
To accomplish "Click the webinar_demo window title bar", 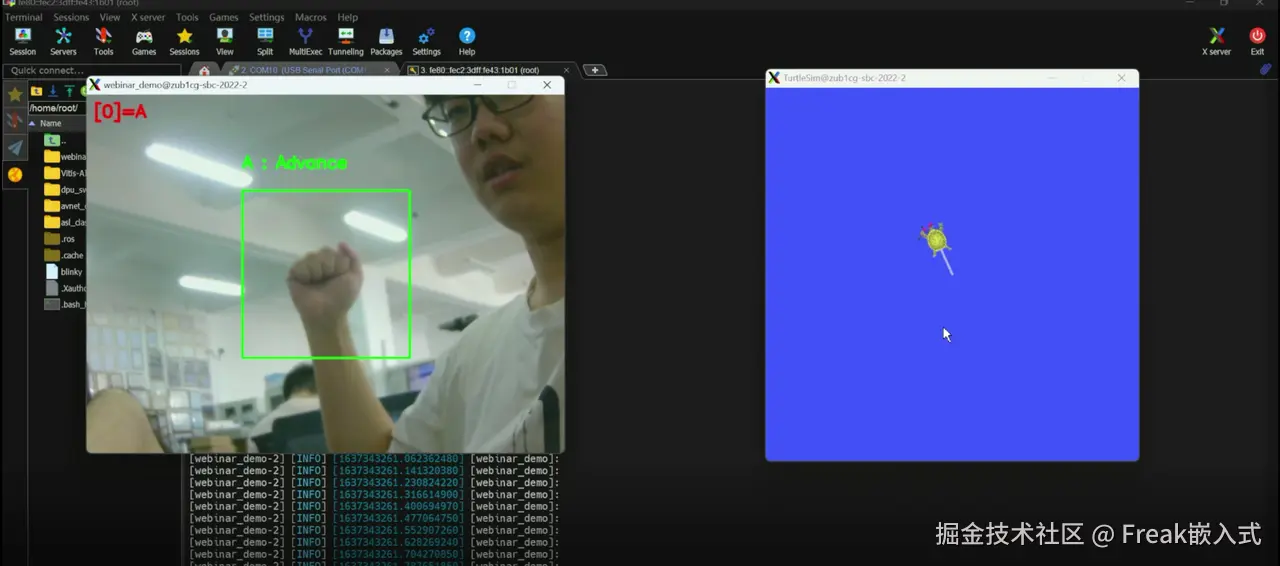I will (325, 85).
